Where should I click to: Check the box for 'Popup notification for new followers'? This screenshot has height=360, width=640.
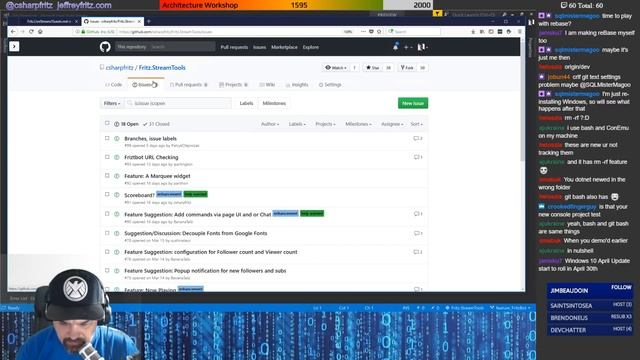click(x=107, y=271)
